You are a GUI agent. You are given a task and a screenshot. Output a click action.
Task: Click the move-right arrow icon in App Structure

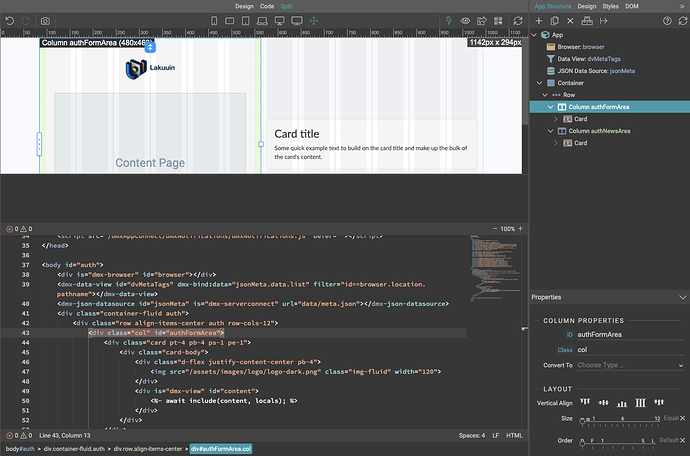[603, 21]
